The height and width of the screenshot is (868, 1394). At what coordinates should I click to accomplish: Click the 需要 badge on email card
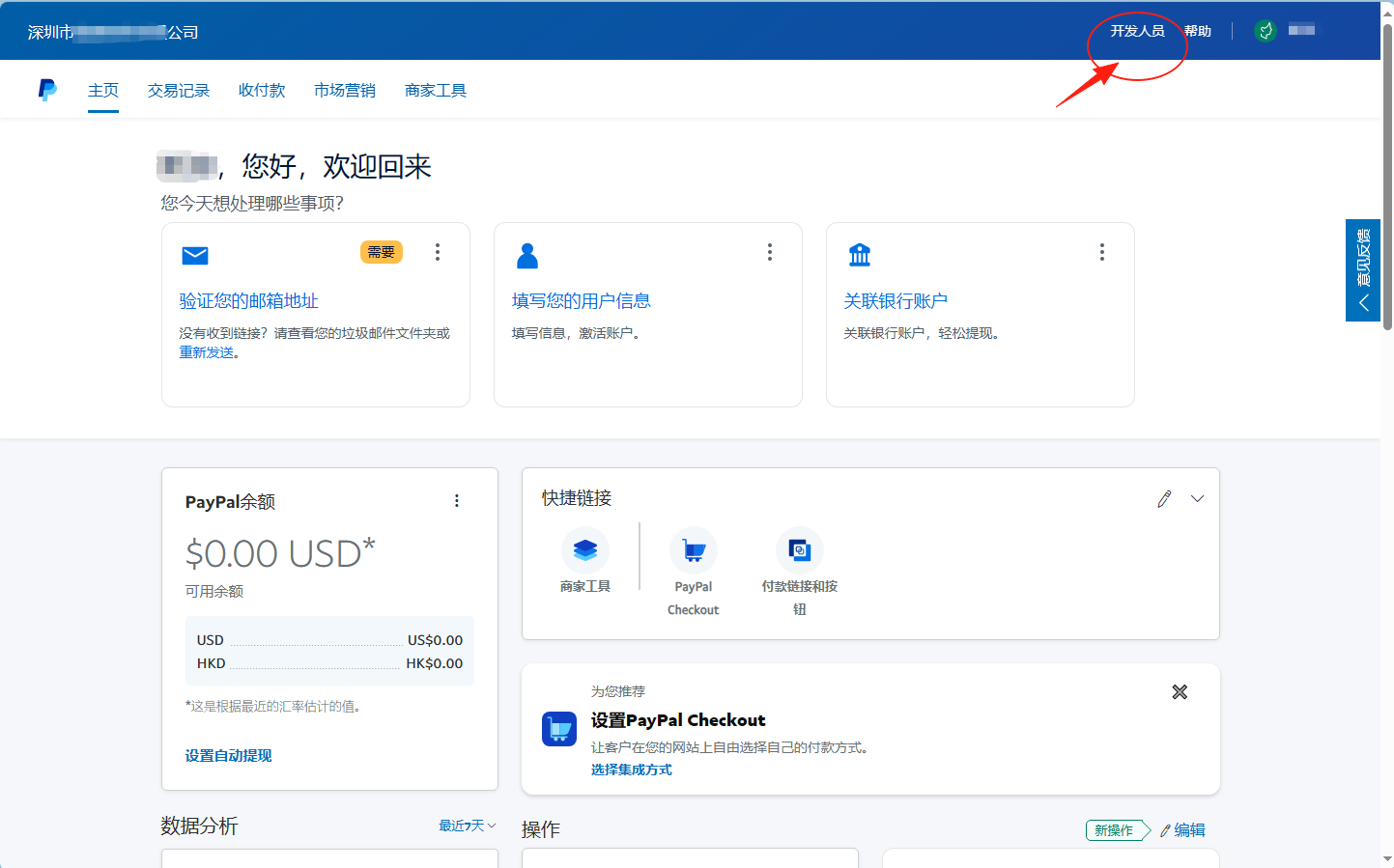382,252
